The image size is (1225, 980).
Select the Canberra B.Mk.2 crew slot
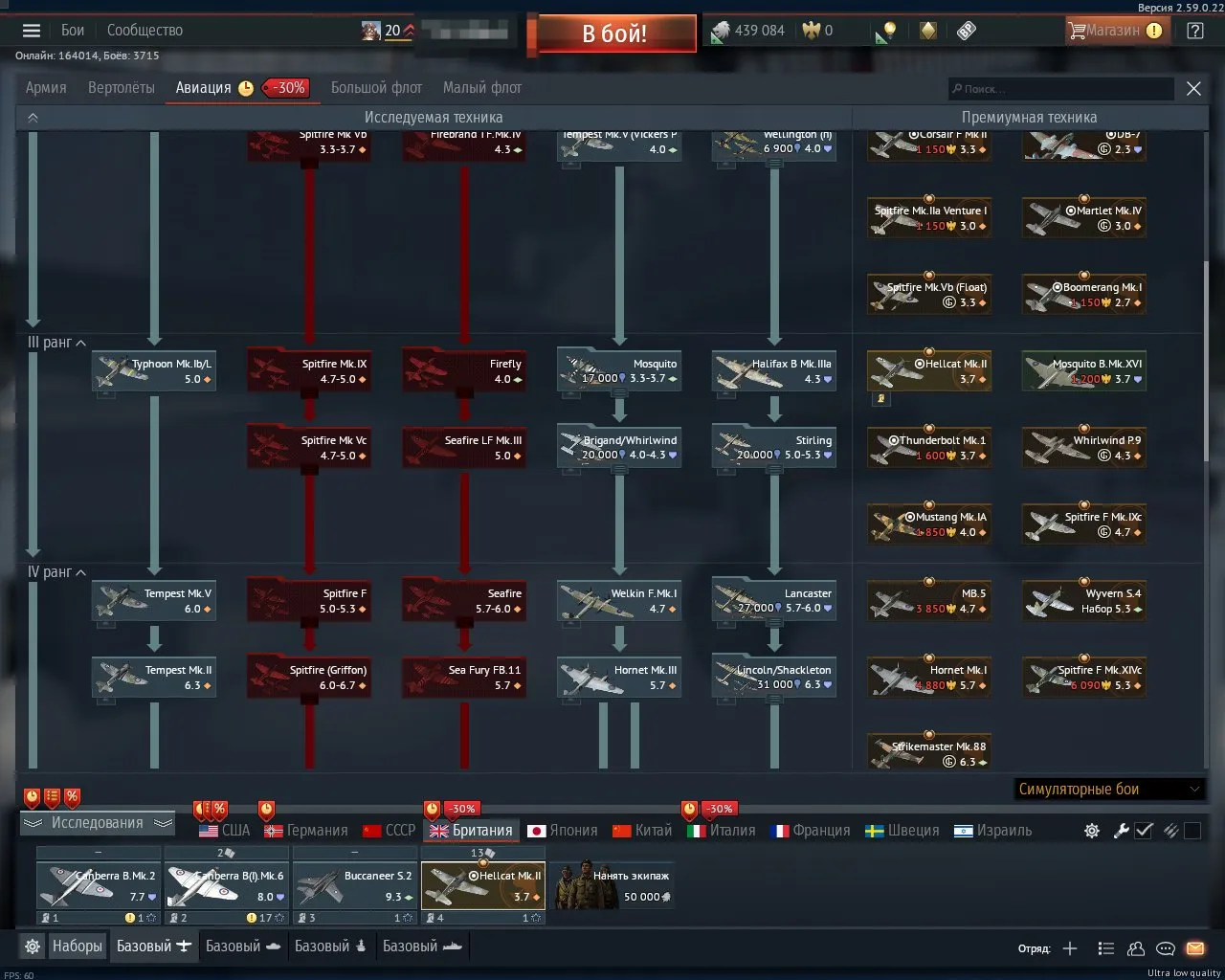point(99,885)
